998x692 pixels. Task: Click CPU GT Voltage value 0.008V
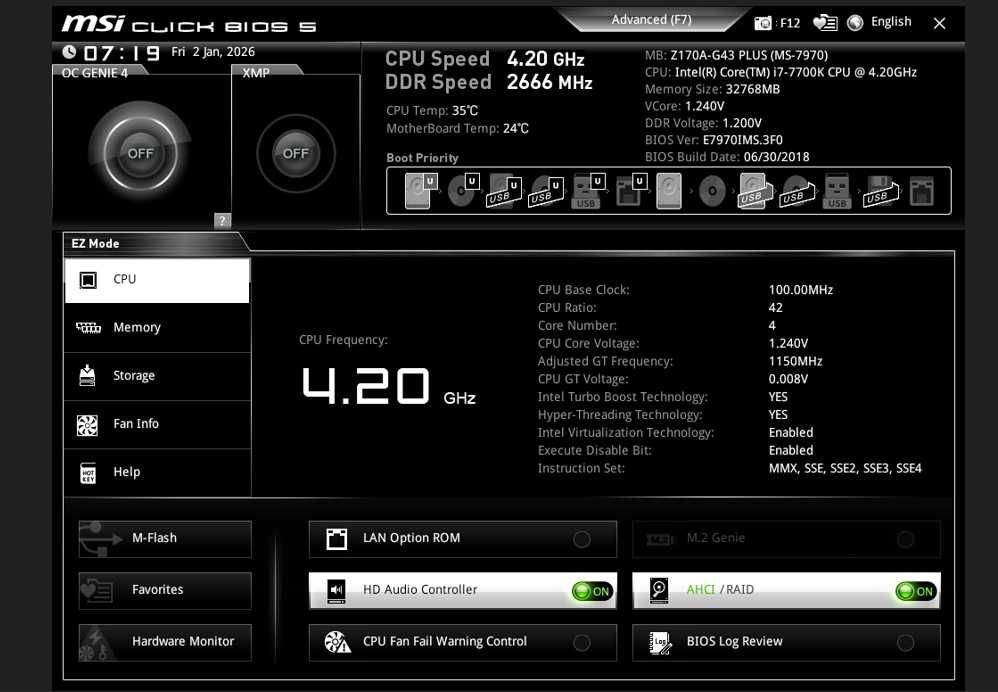point(788,379)
